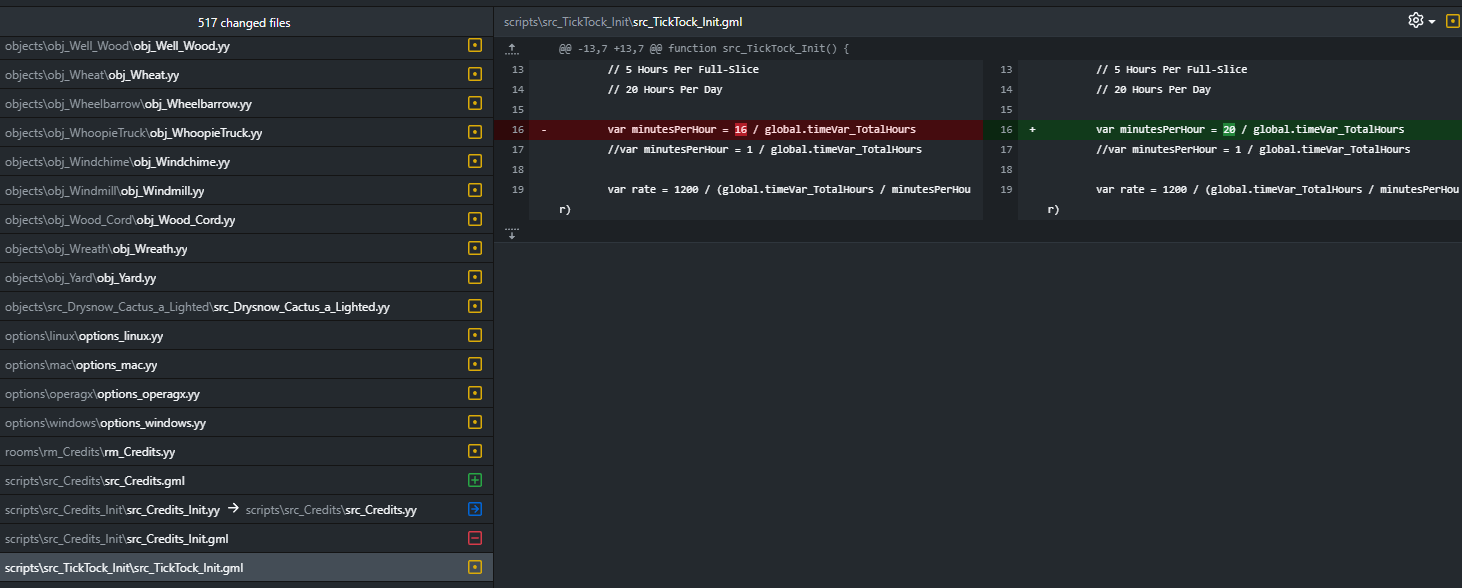Click modified status icon for options_operagx.yy
The height and width of the screenshot is (588, 1462).
coord(475,394)
